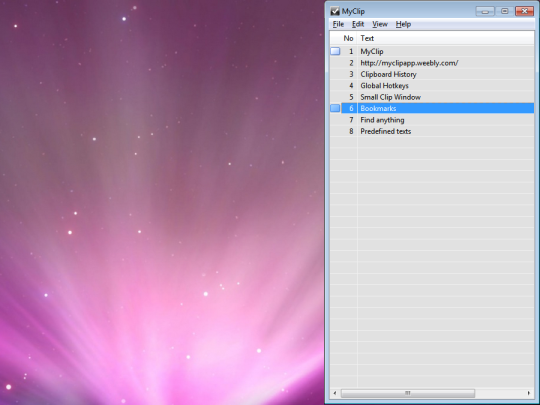The width and height of the screenshot is (540, 405).
Task: Click row number 2 in the No column
Action: coord(351,63)
